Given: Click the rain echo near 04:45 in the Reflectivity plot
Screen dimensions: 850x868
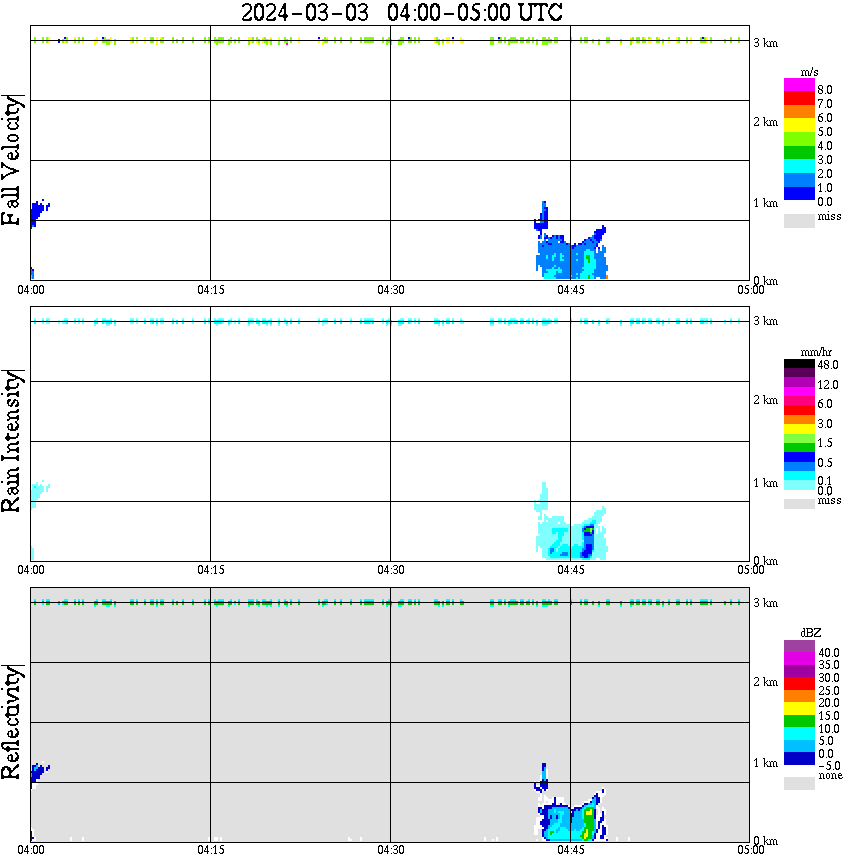Looking at the screenshot, I should (572, 822).
